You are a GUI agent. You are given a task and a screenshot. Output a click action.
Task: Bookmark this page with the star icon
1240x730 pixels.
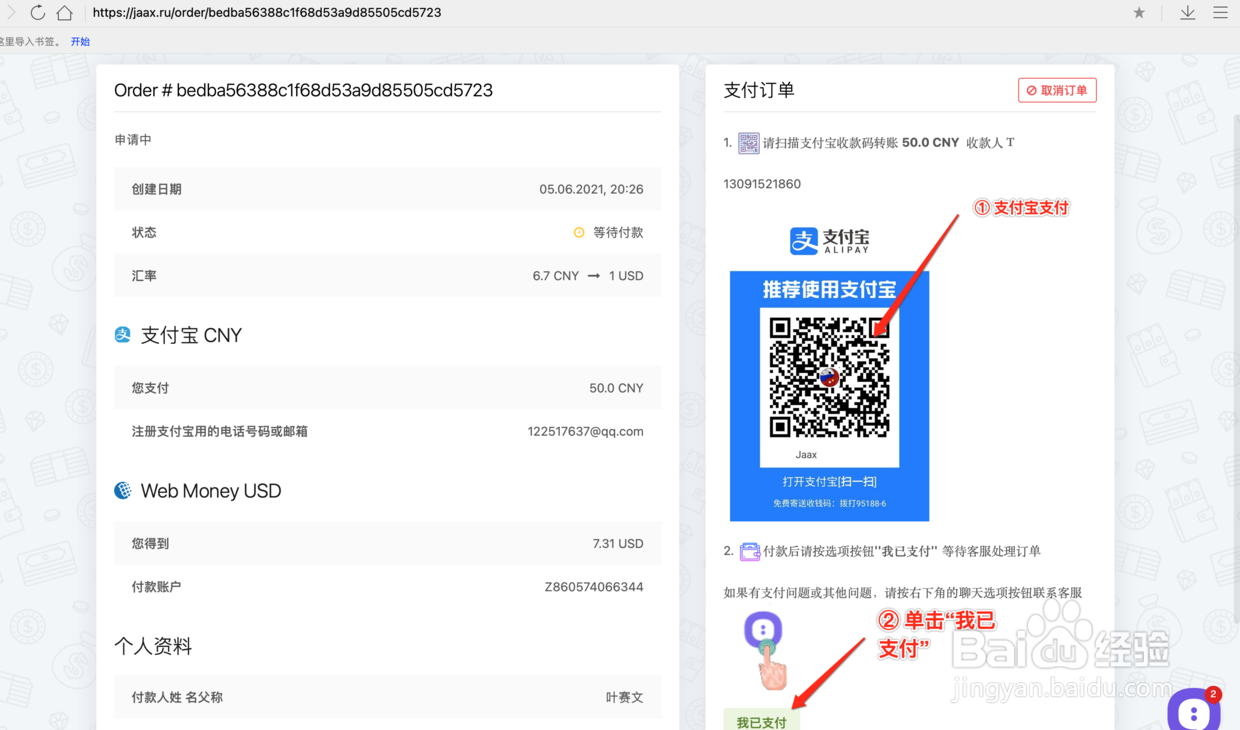1139,13
